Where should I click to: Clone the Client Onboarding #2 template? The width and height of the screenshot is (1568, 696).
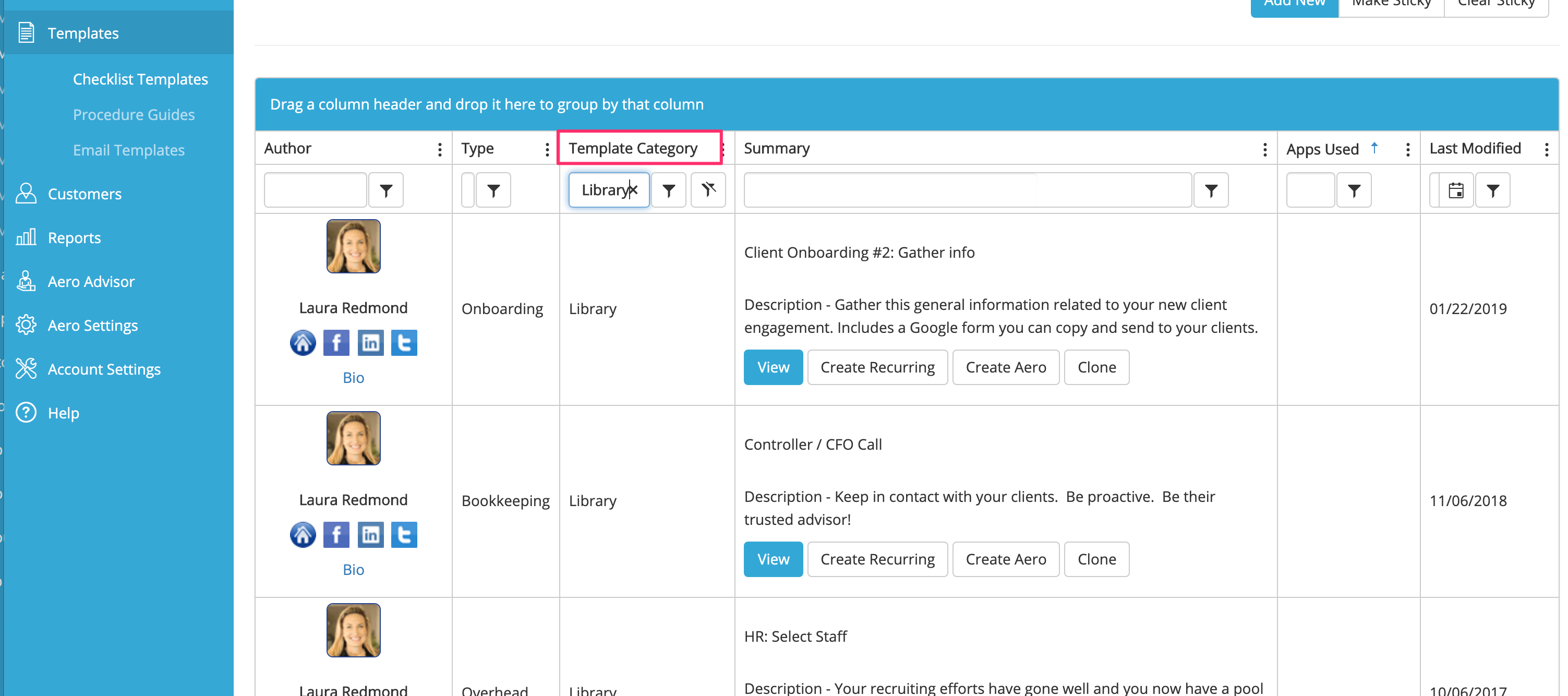coord(1097,367)
